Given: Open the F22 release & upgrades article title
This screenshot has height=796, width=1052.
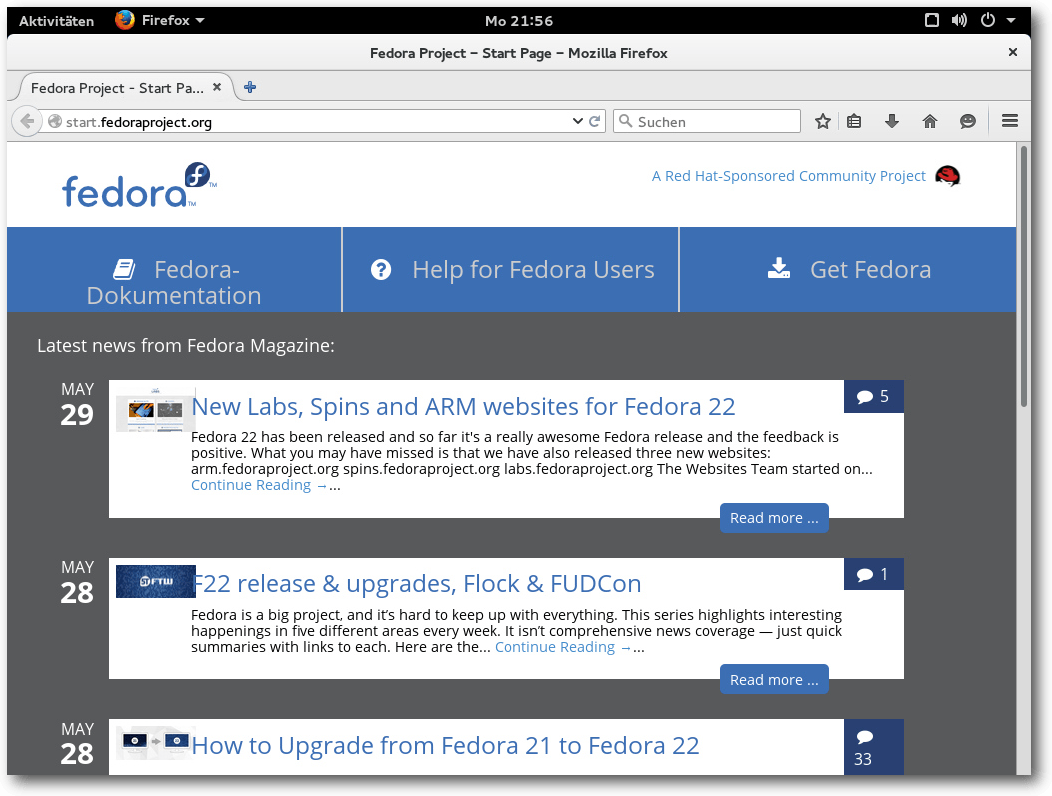Looking at the screenshot, I should (417, 584).
